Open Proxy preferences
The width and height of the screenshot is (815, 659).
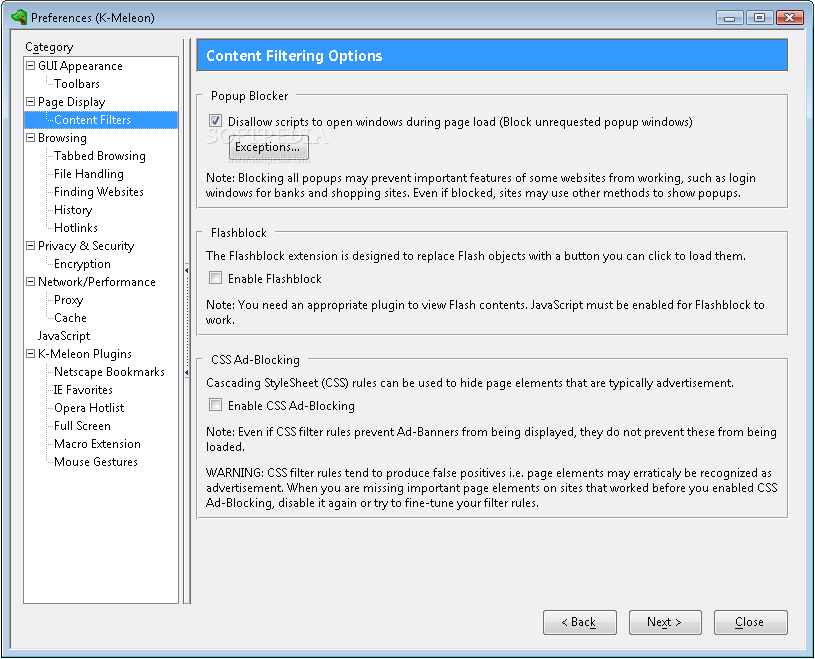68,300
